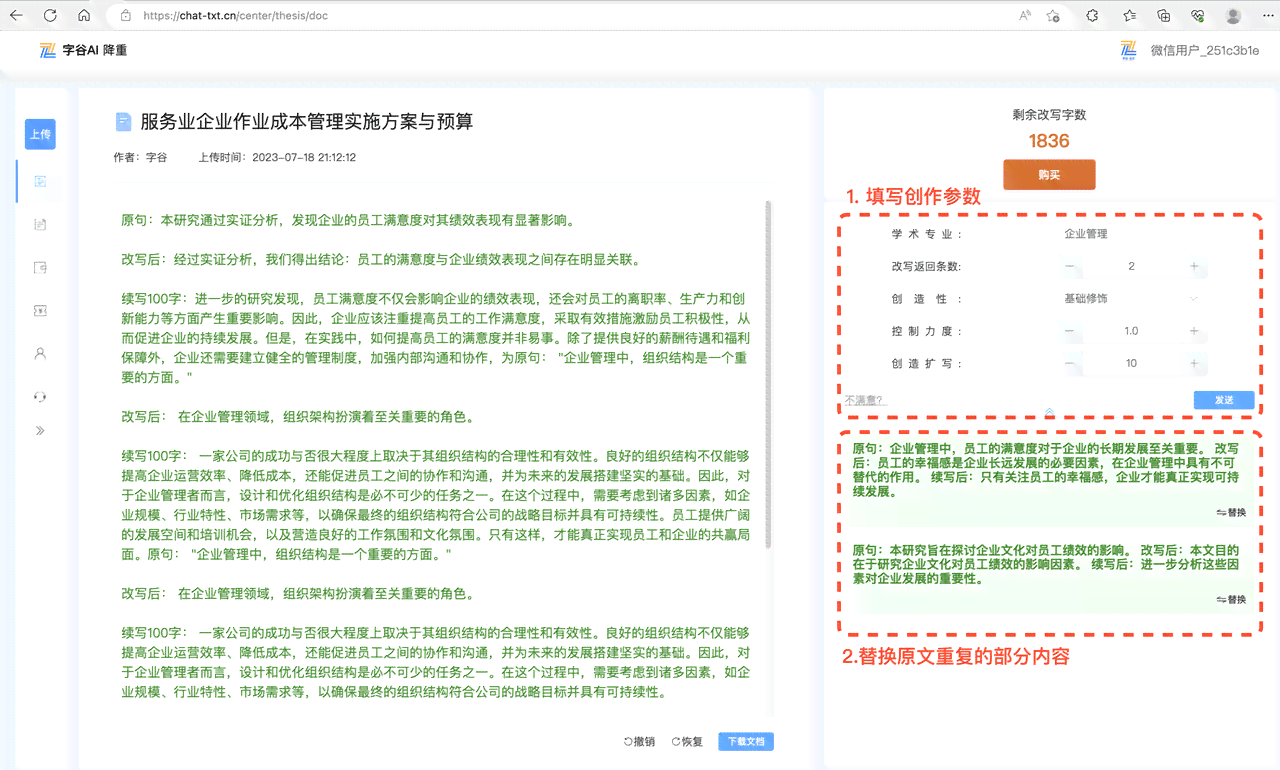Image resolution: width=1280 pixels, height=770 pixels.
Task: Click the author text 作者：字谷
Action: (141, 157)
